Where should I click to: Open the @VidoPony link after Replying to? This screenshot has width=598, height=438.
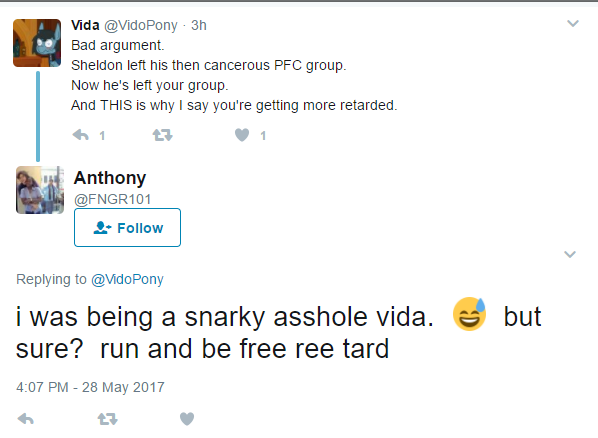click(127, 279)
